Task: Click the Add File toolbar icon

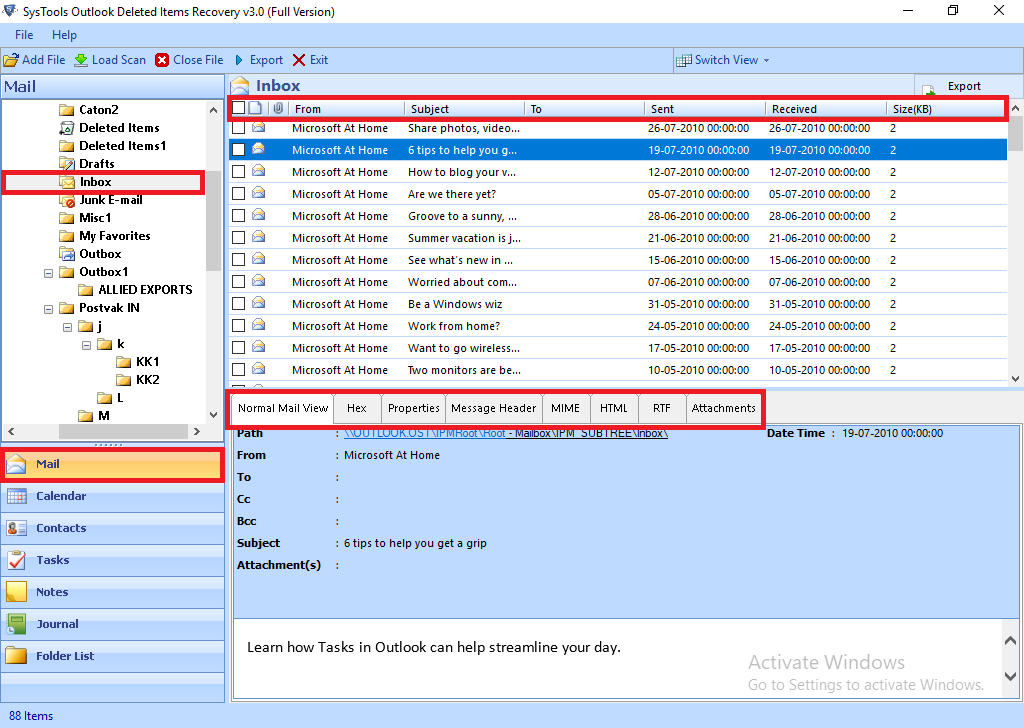Action: coord(11,60)
